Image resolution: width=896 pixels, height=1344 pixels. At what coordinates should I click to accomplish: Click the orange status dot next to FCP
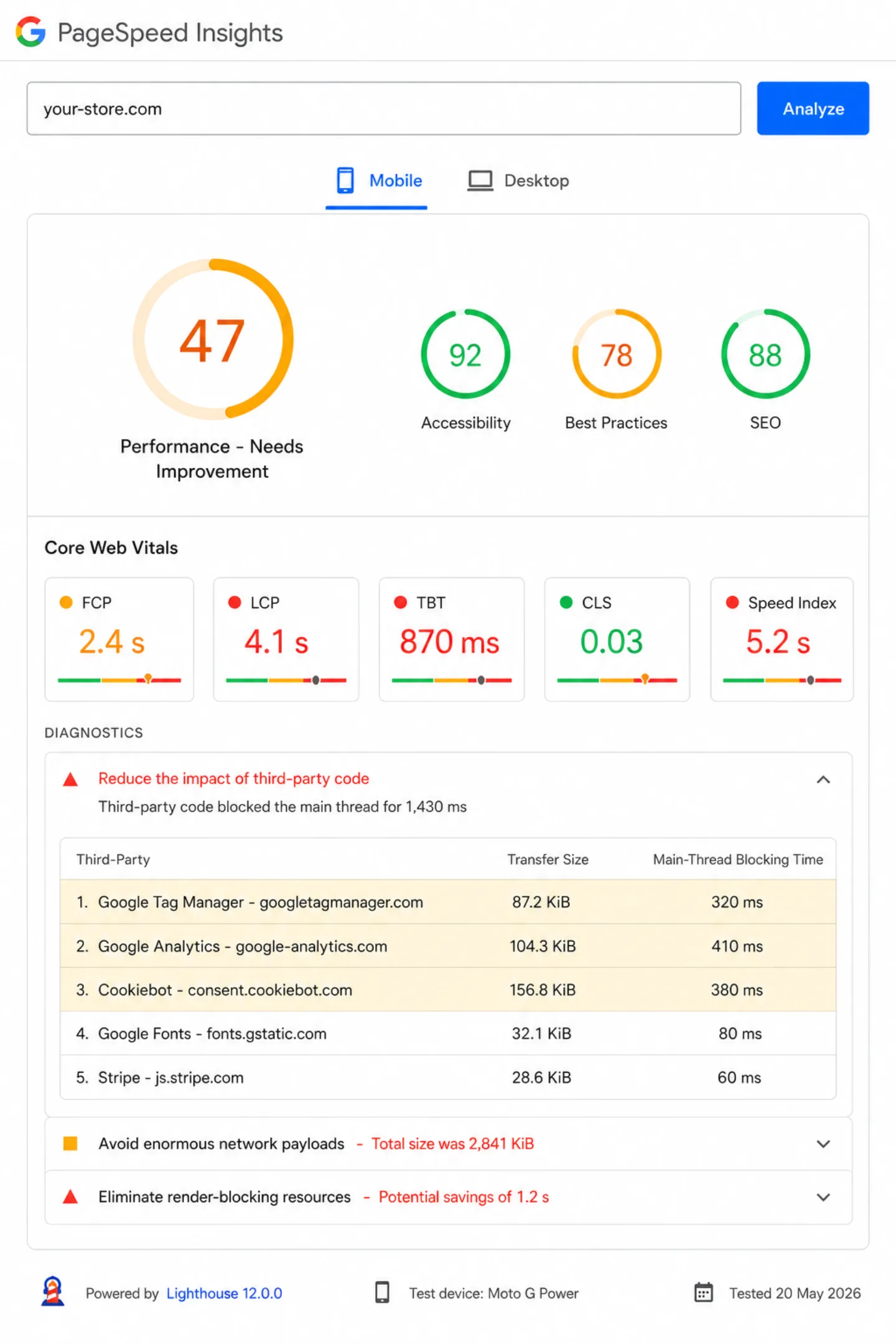pos(66,602)
